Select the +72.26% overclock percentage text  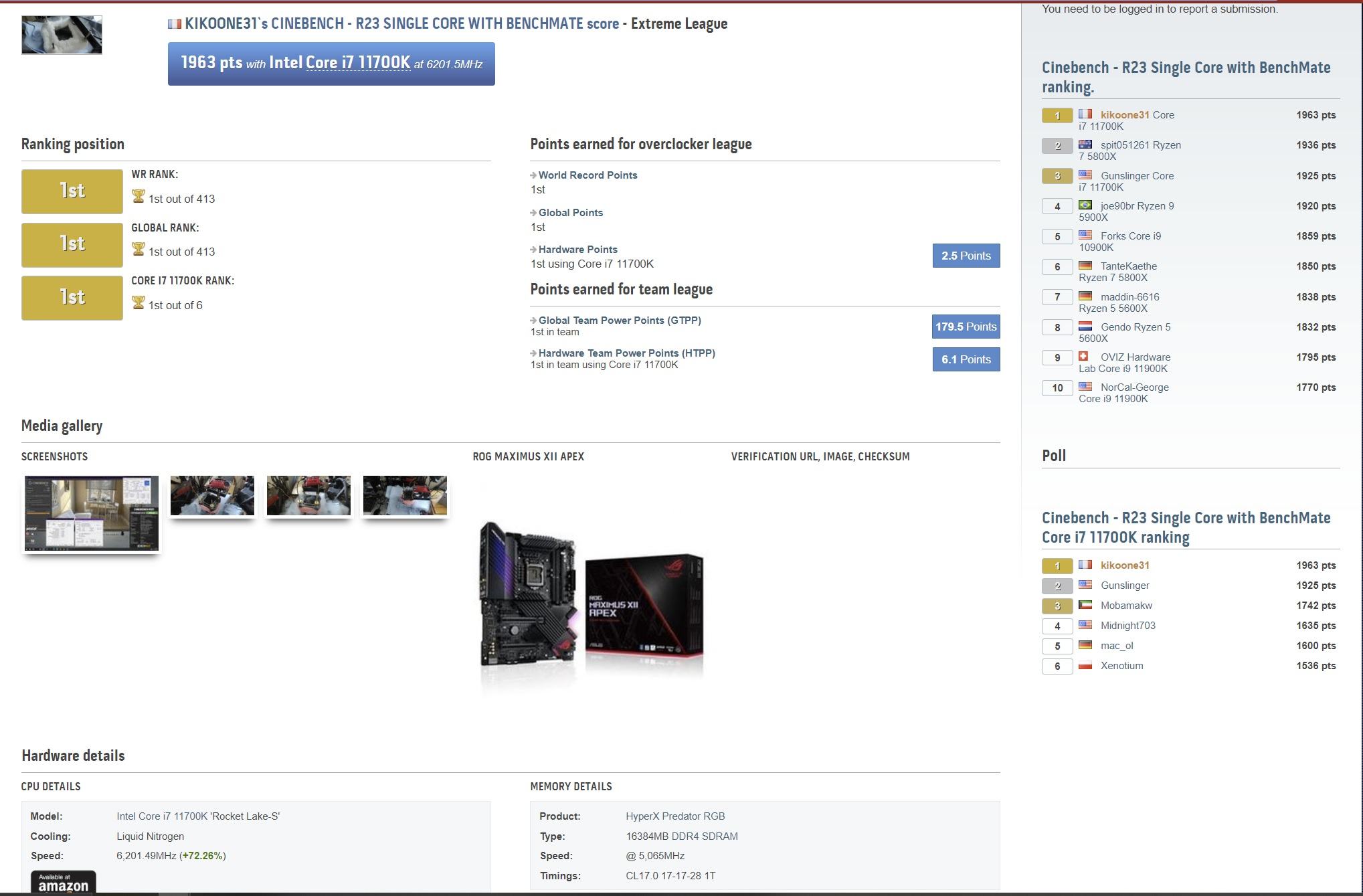(202, 856)
